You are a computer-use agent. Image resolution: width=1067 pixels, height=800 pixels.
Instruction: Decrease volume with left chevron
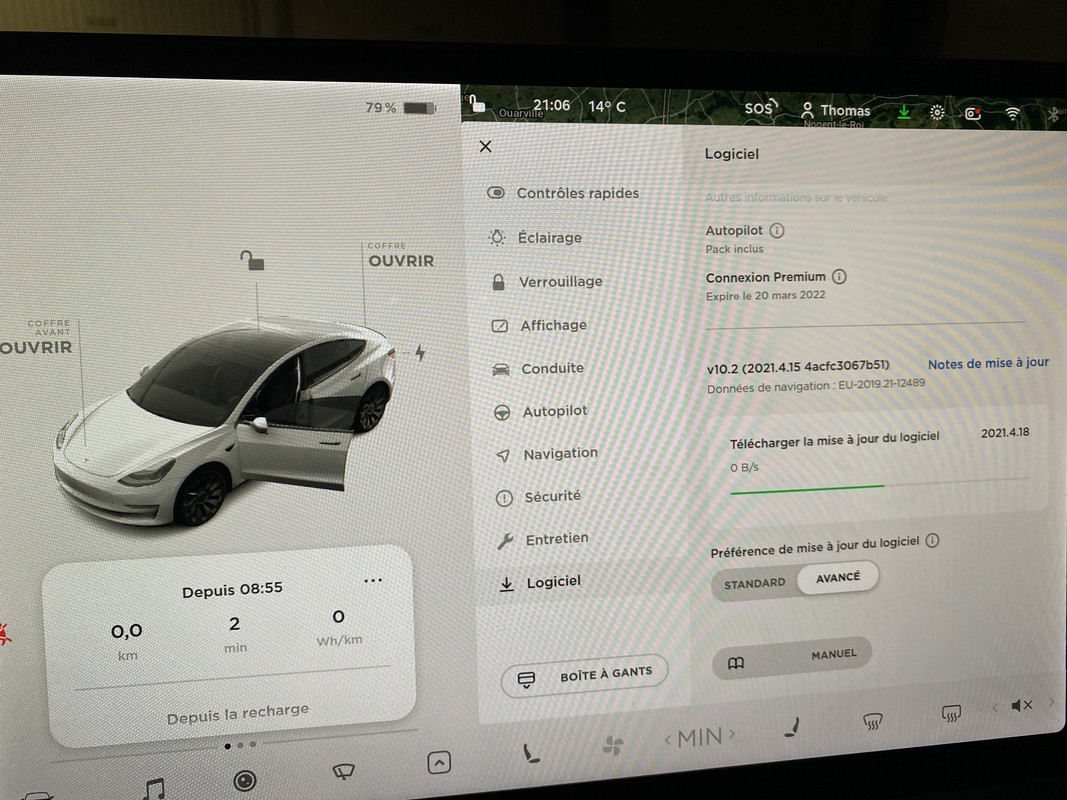click(x=995, y=708)
